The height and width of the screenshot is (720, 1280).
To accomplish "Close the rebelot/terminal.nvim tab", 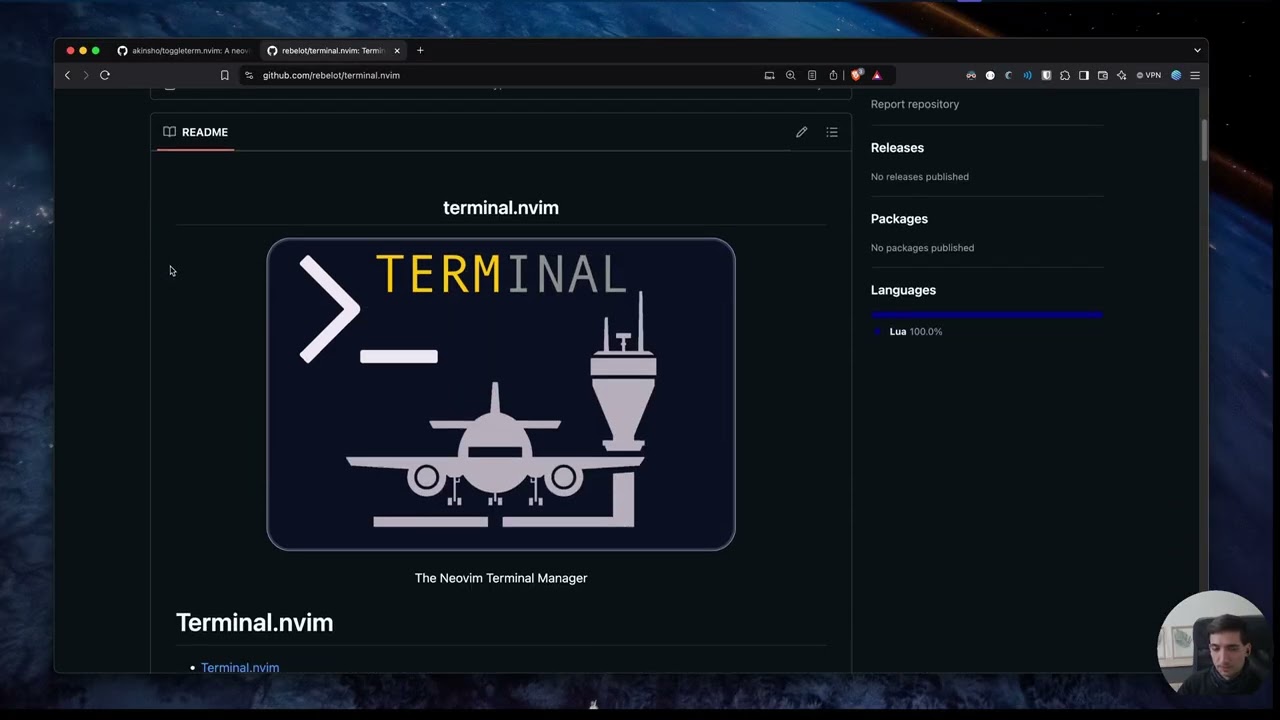I will point(397,50).
